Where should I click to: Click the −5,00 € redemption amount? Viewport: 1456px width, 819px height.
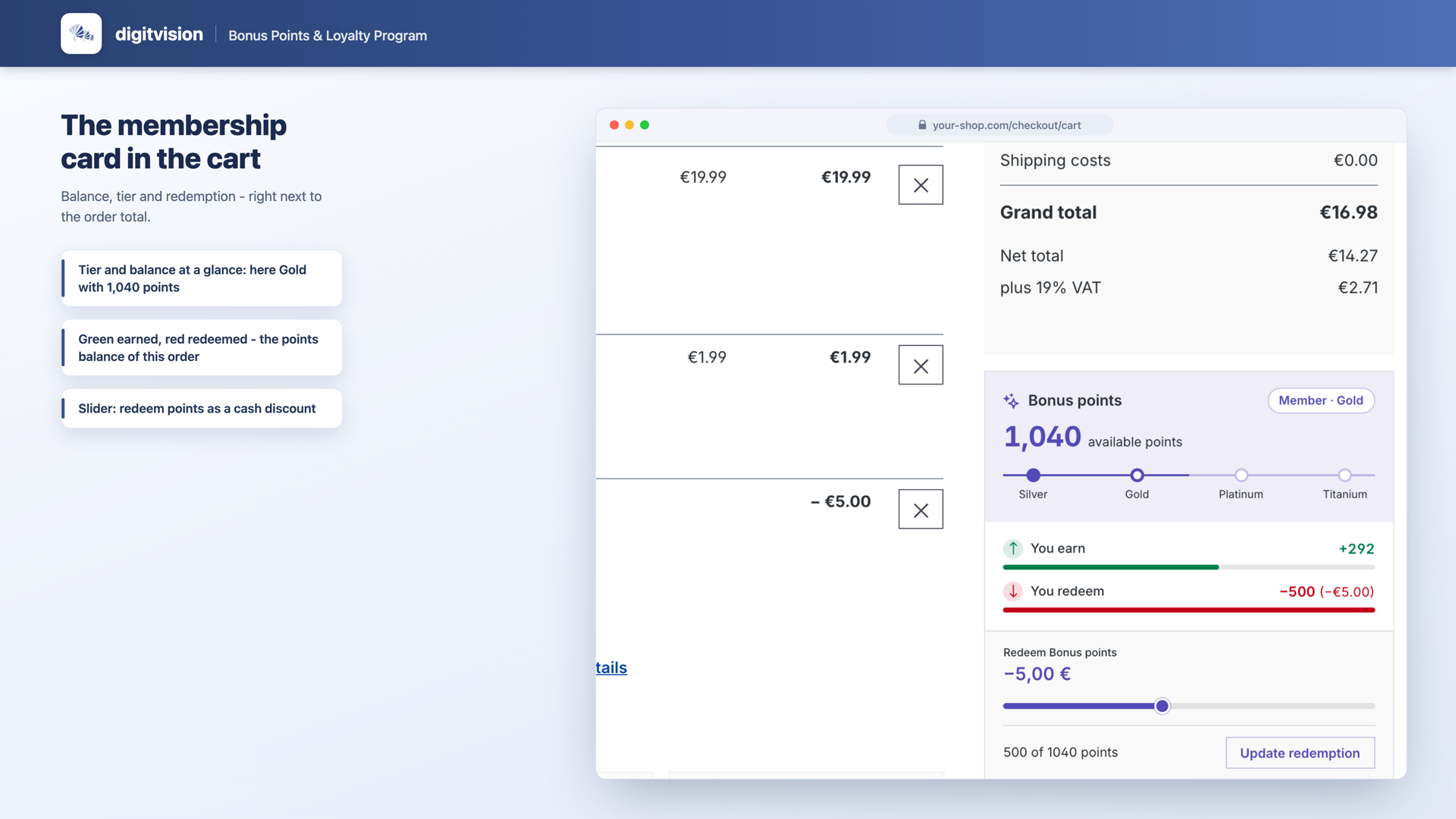pyautogui.click(x=1037, y=674)
